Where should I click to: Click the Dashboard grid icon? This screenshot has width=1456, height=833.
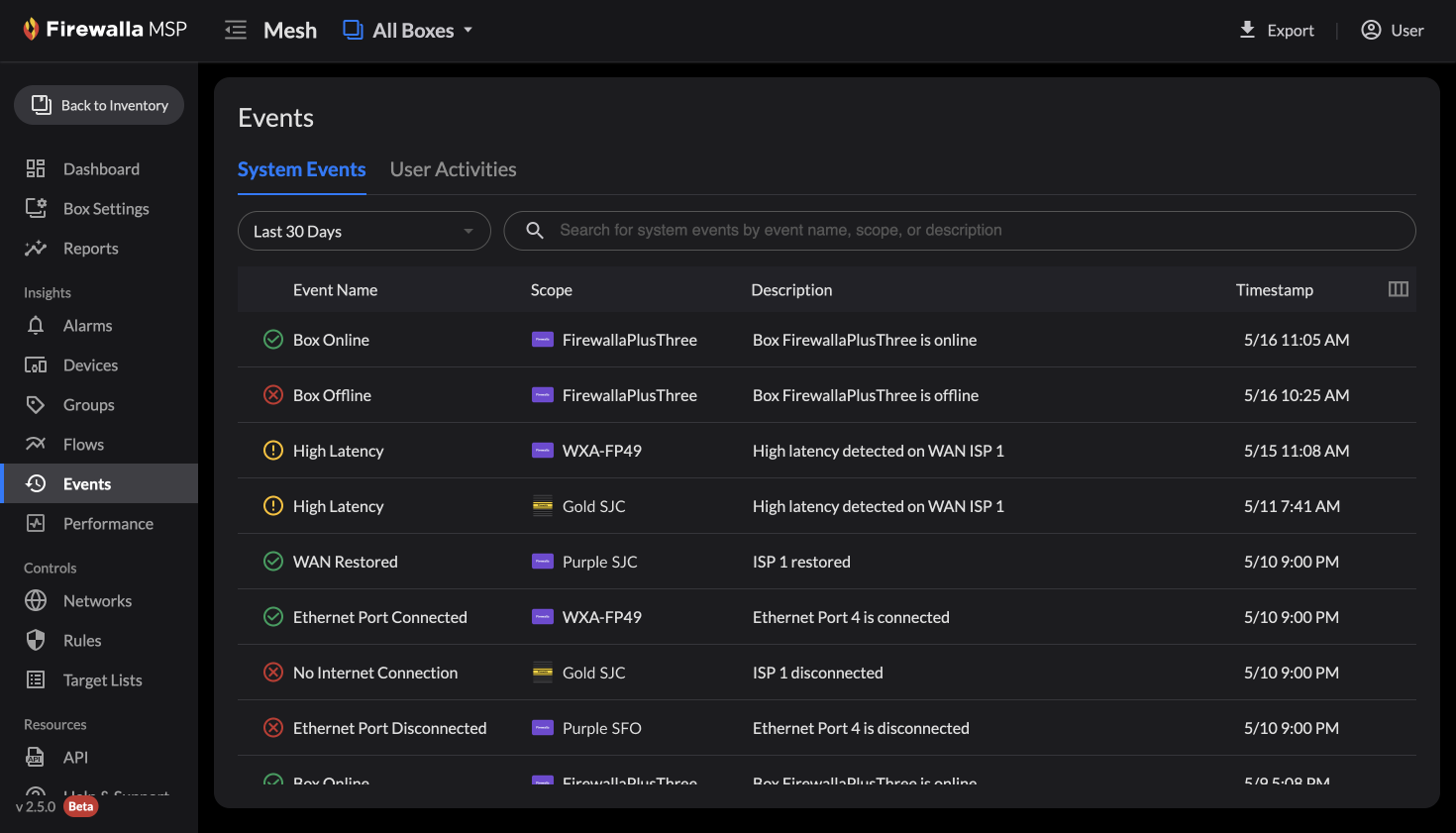(36, 168)
